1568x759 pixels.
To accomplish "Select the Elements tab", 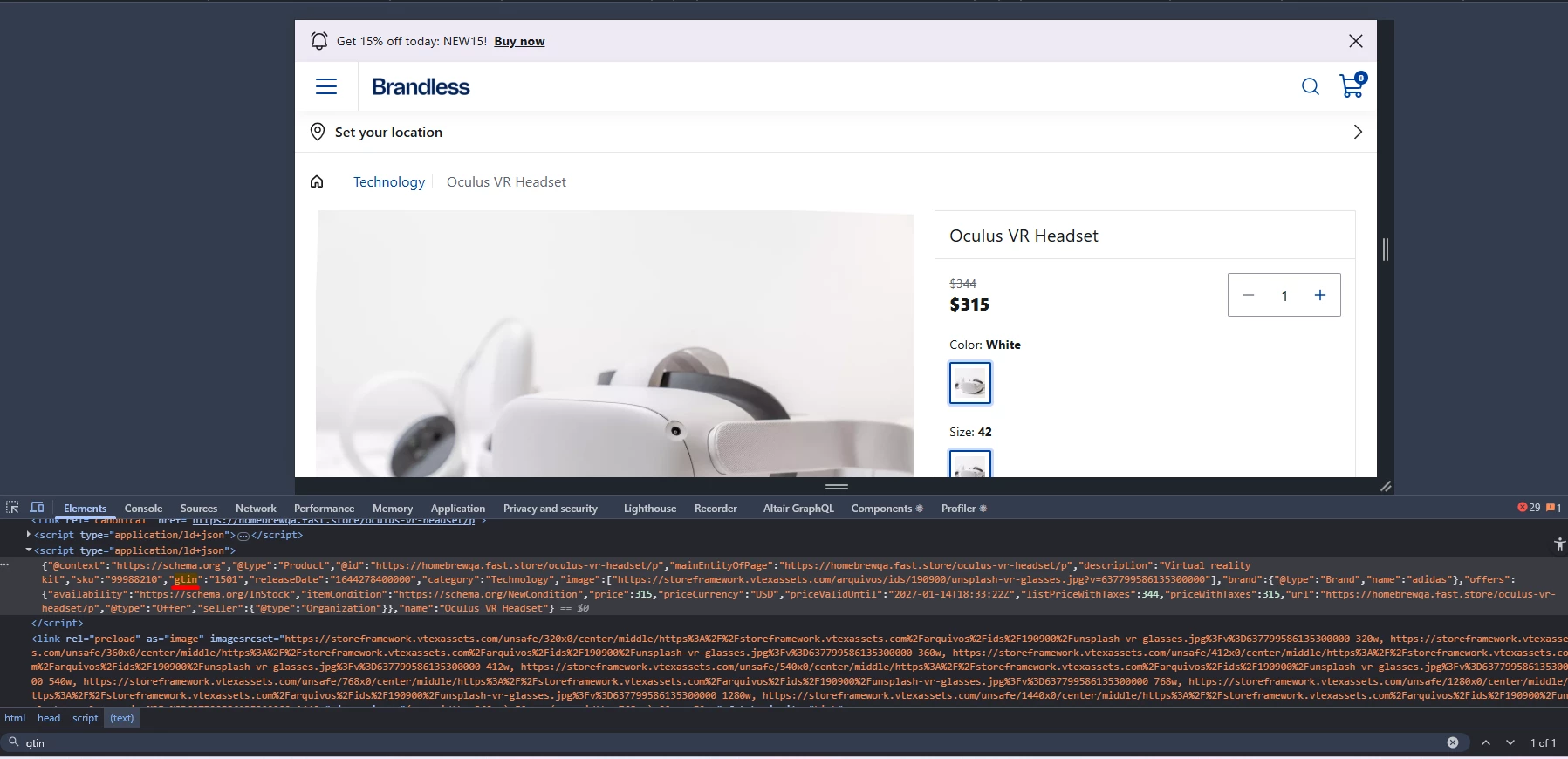I will [x=85, y=509].
